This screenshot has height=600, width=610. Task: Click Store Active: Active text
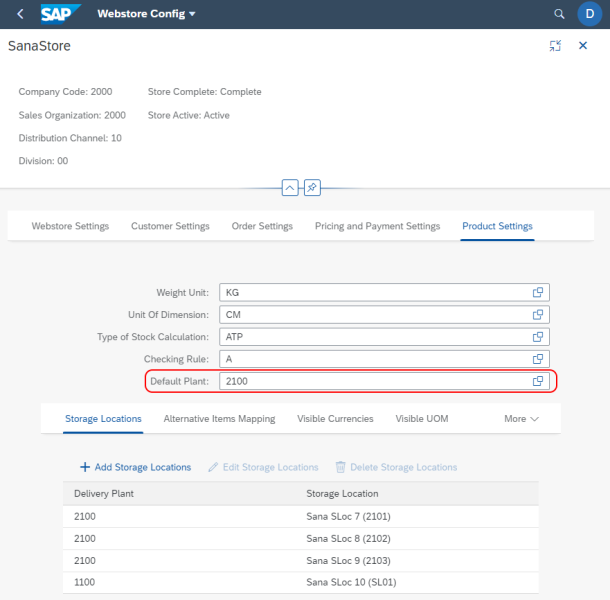(189, 115)
